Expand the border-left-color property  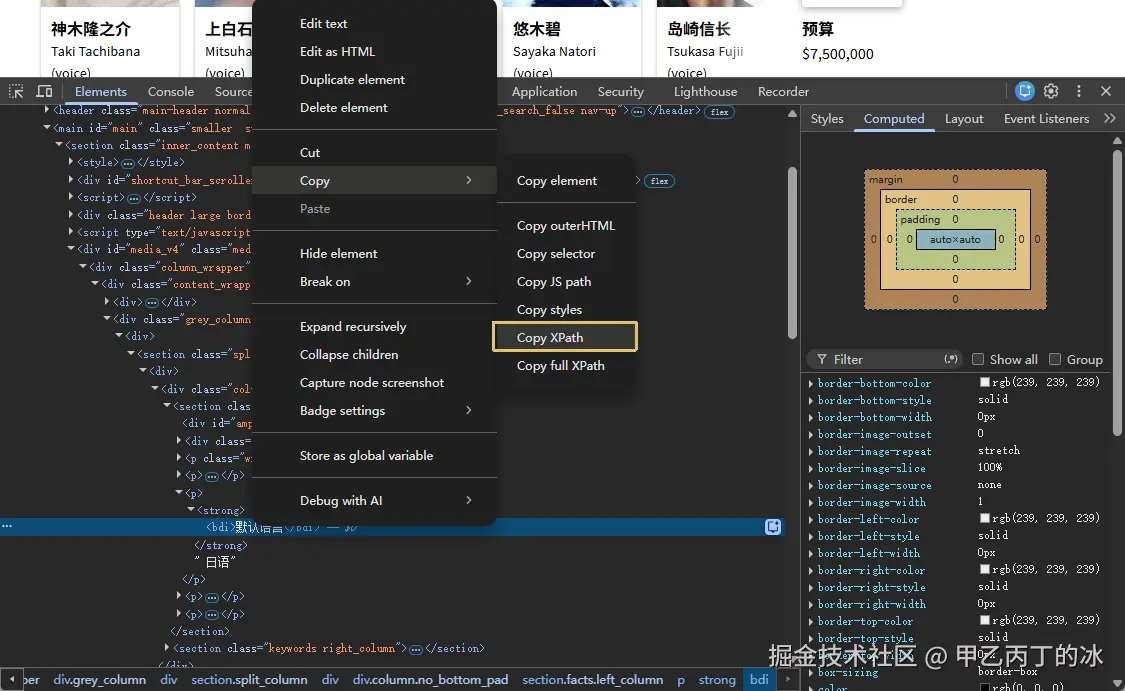811,520
